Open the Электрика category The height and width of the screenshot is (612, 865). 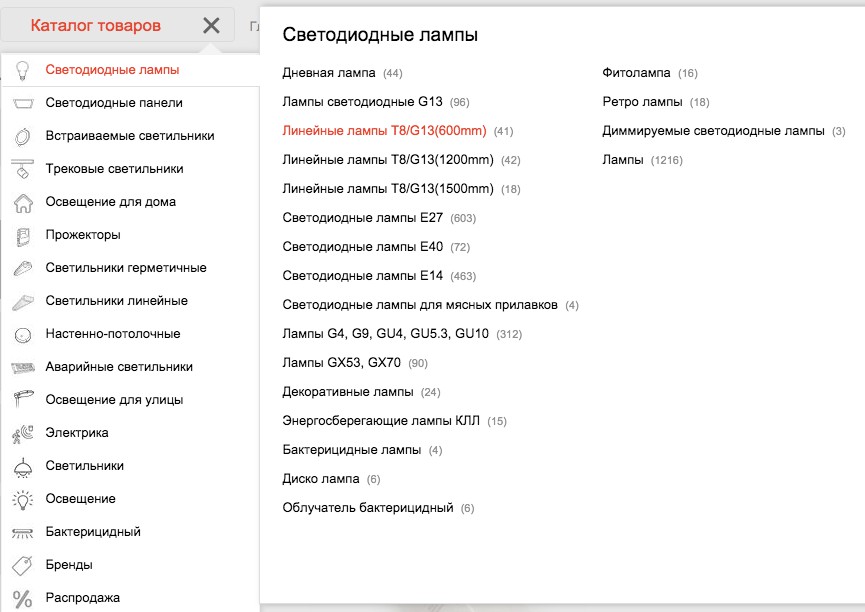click(77, 433)
